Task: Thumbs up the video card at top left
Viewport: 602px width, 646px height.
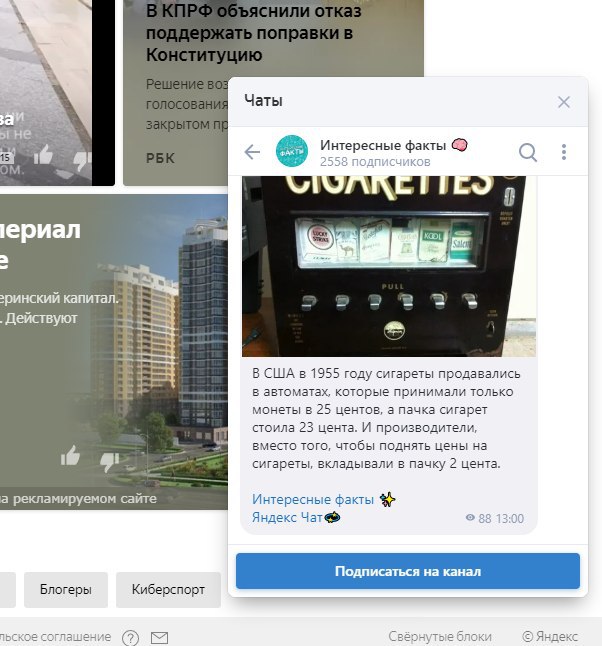Action: point(43,155)
